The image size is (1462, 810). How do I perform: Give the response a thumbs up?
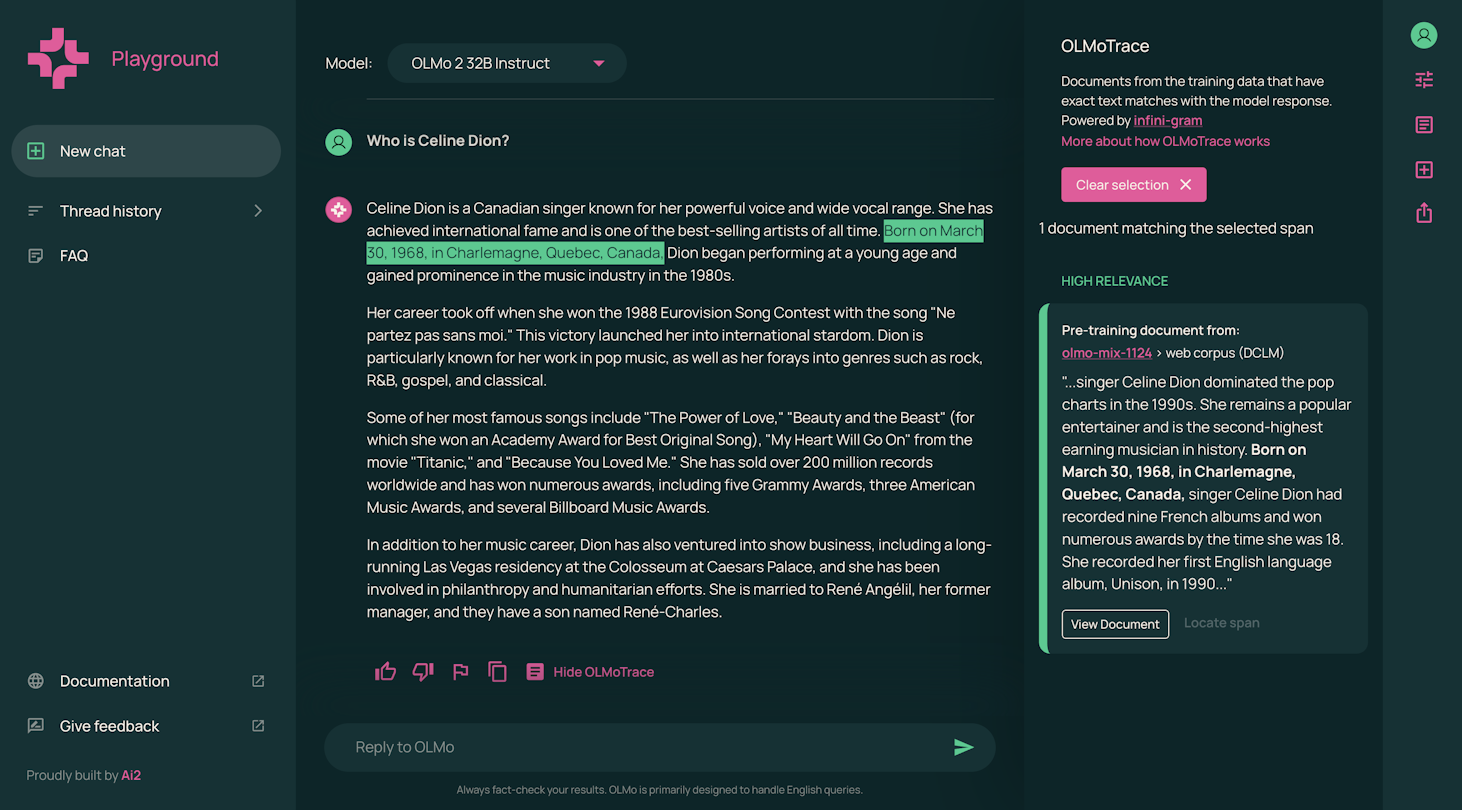coord(385,672)
